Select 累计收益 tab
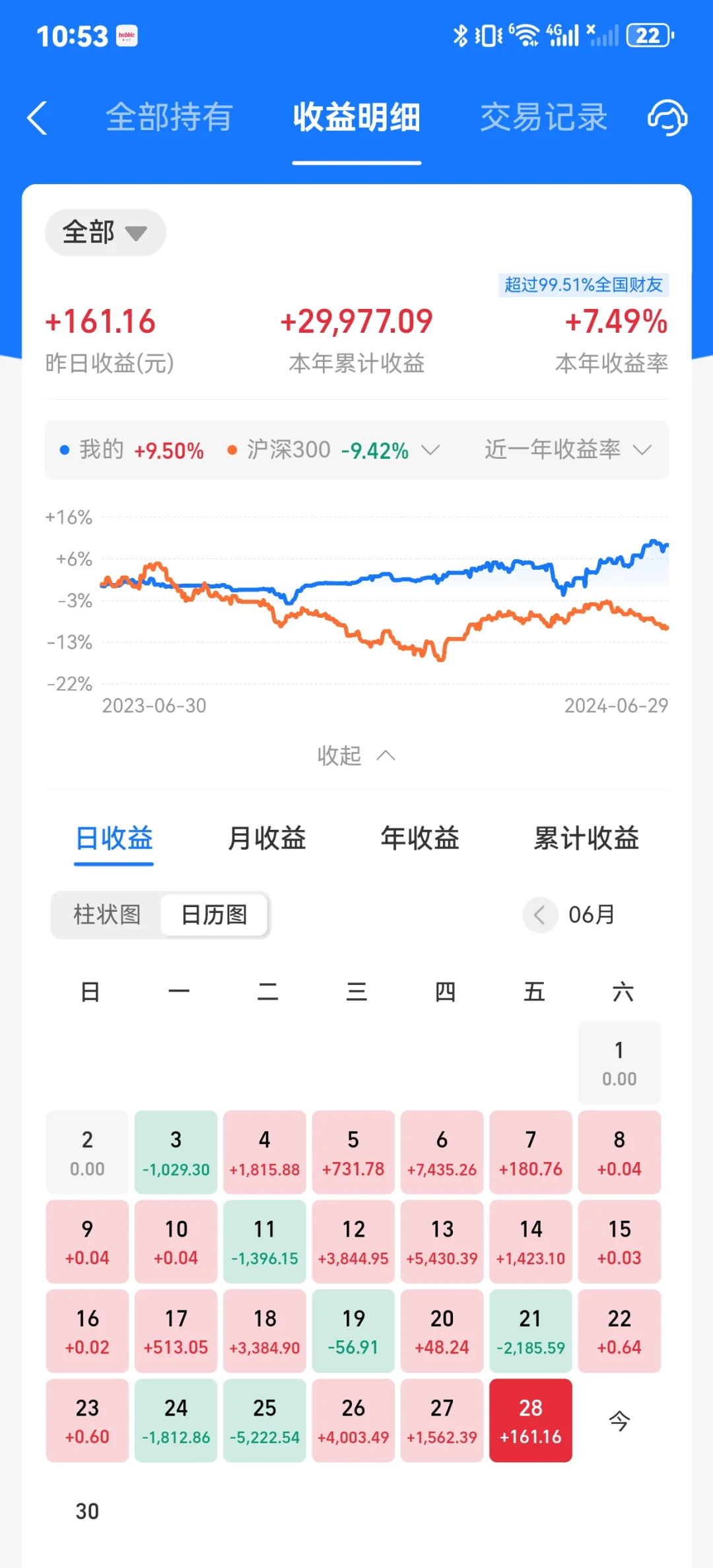The width and height of the screenshot is (713, 1568). point(586,838)
